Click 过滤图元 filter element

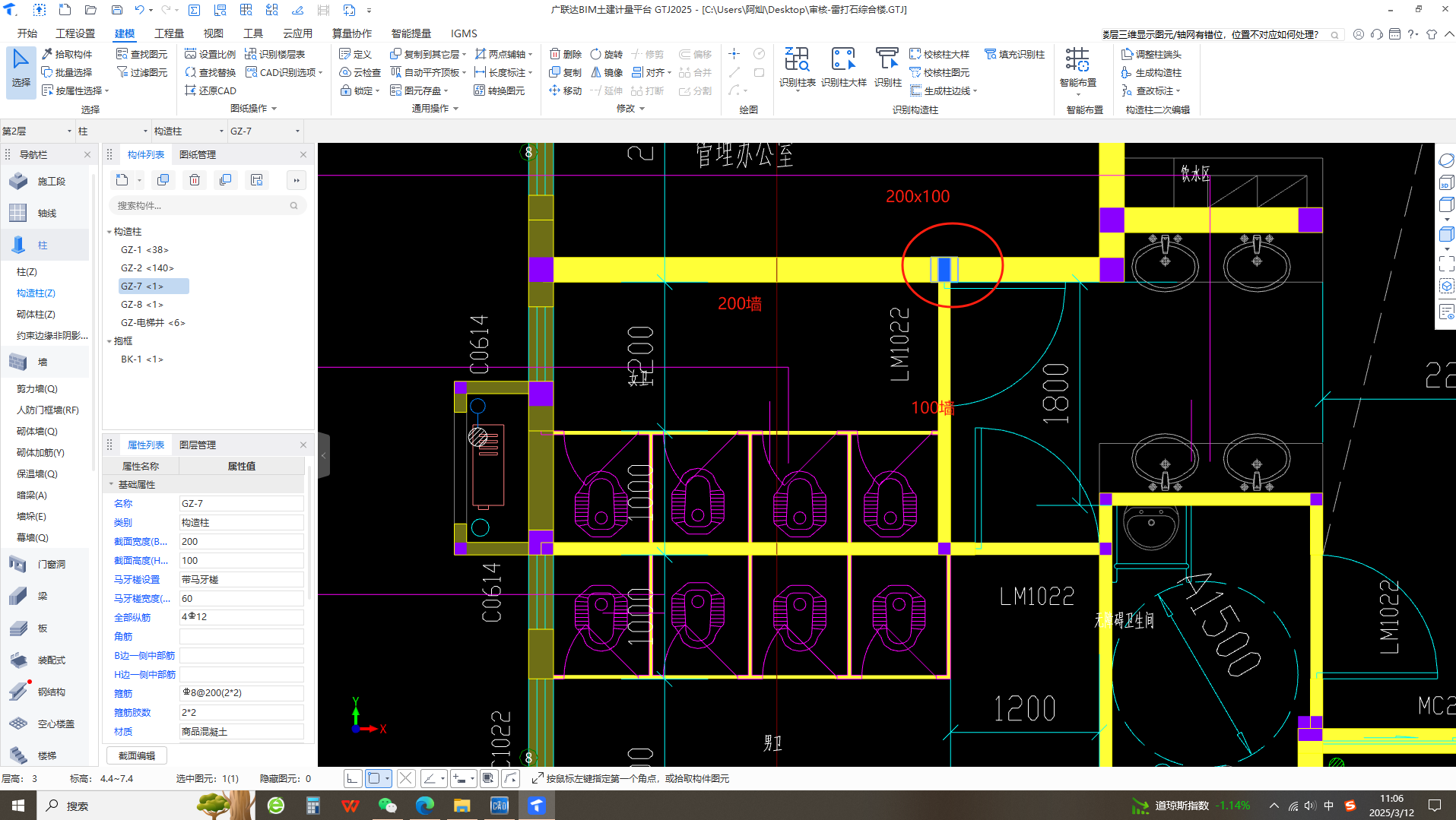[x=142, y=72]
